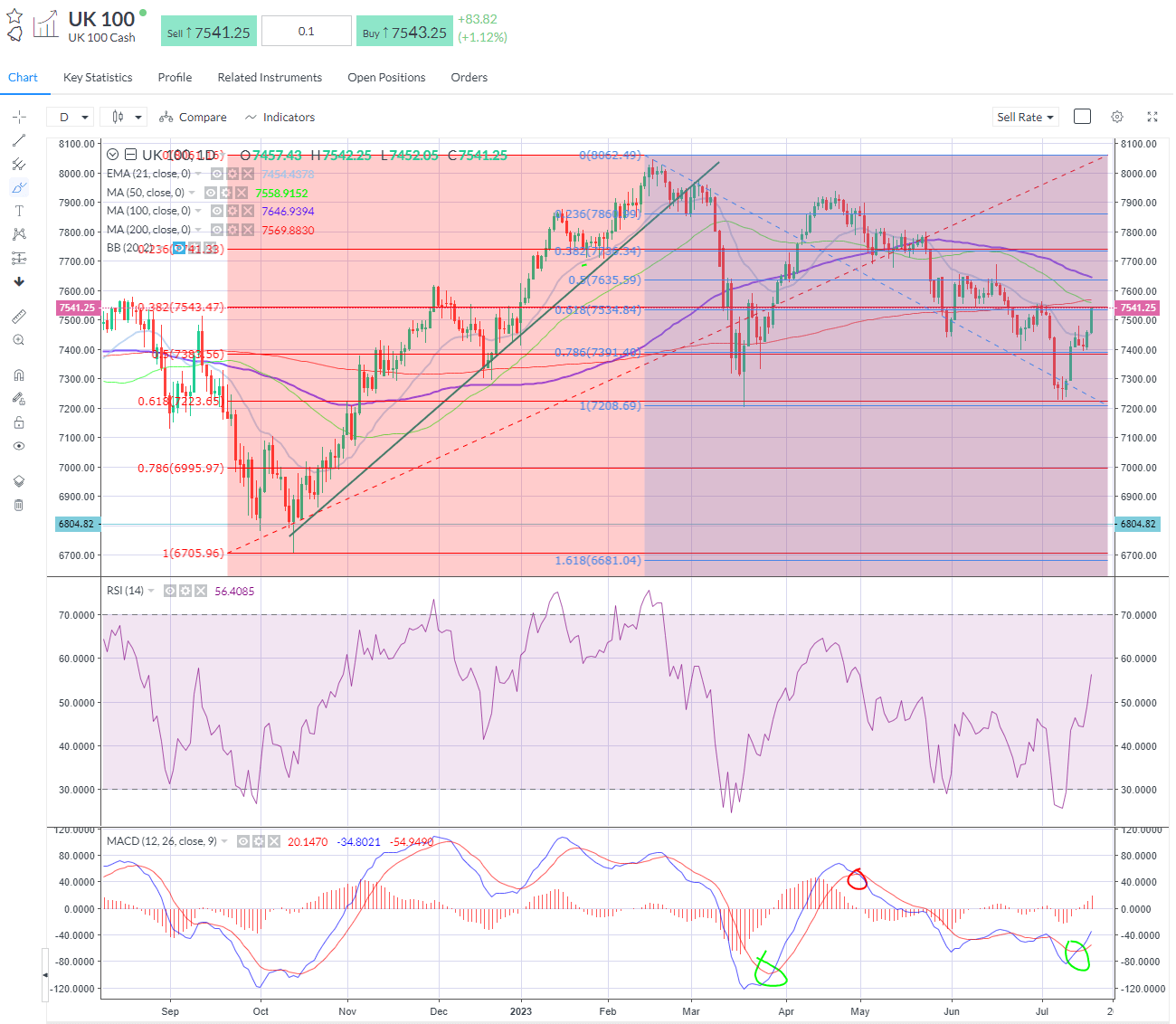Toggle the square checkbox next to Sell Rate
Screen dimensions: 1176x1024
coord(1082,117)
